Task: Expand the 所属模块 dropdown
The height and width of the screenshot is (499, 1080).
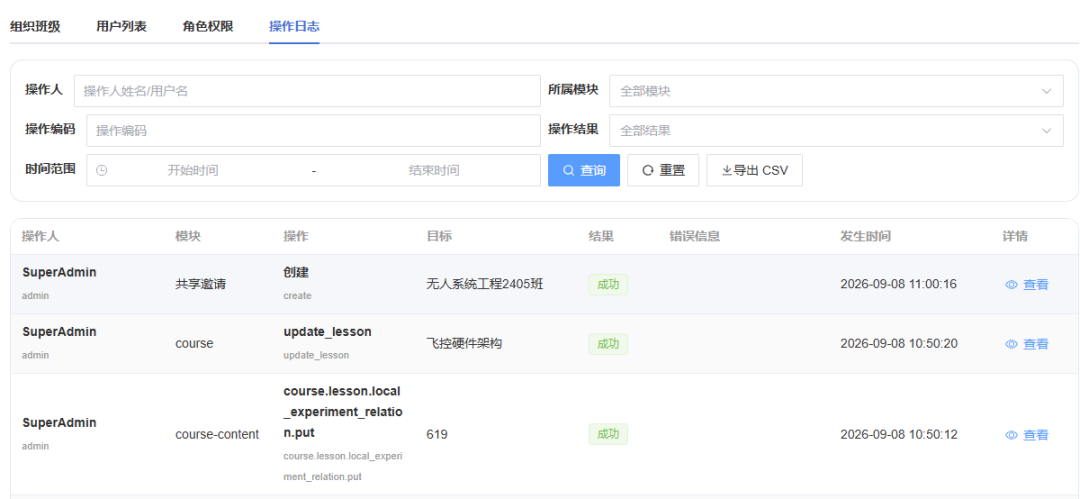Action: [836, 91]
